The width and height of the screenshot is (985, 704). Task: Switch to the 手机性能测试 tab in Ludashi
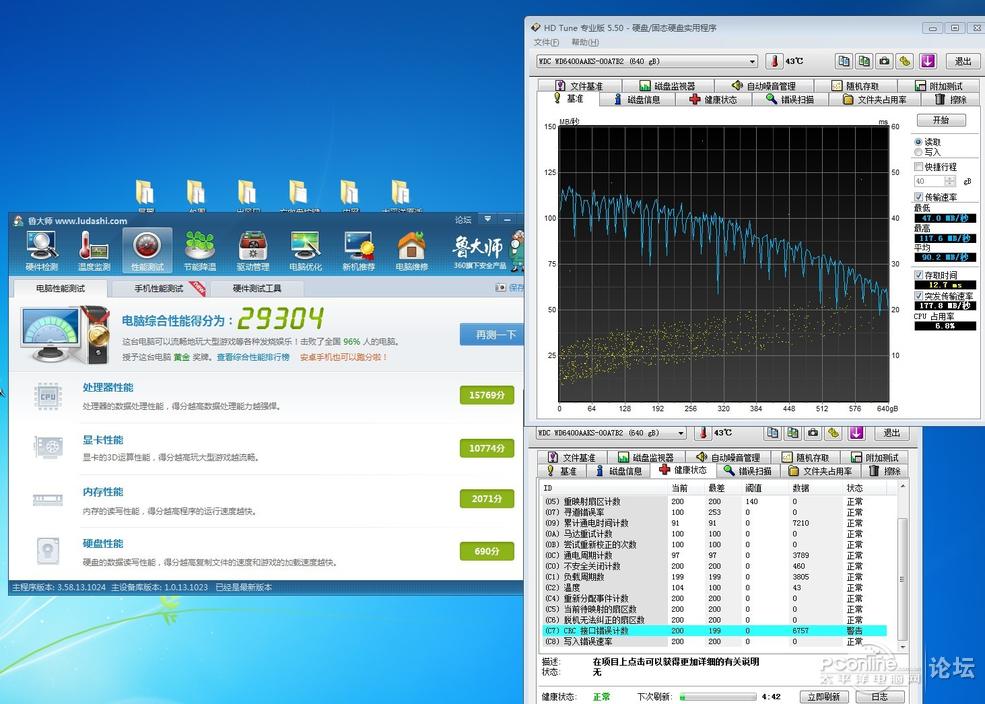pyautogui.click(x=158, y=288)
